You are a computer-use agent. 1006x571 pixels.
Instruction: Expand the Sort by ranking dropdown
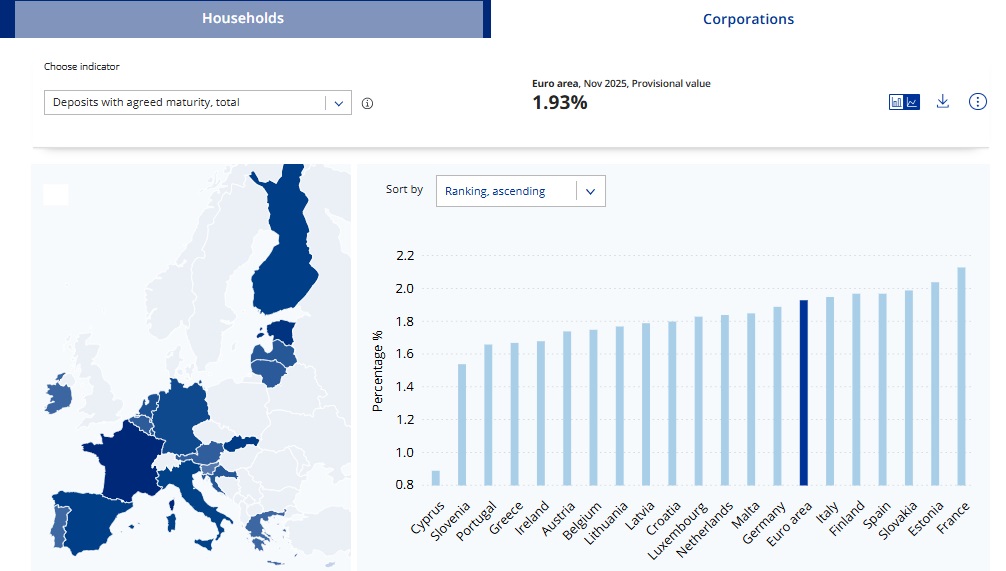click(520, 191)
